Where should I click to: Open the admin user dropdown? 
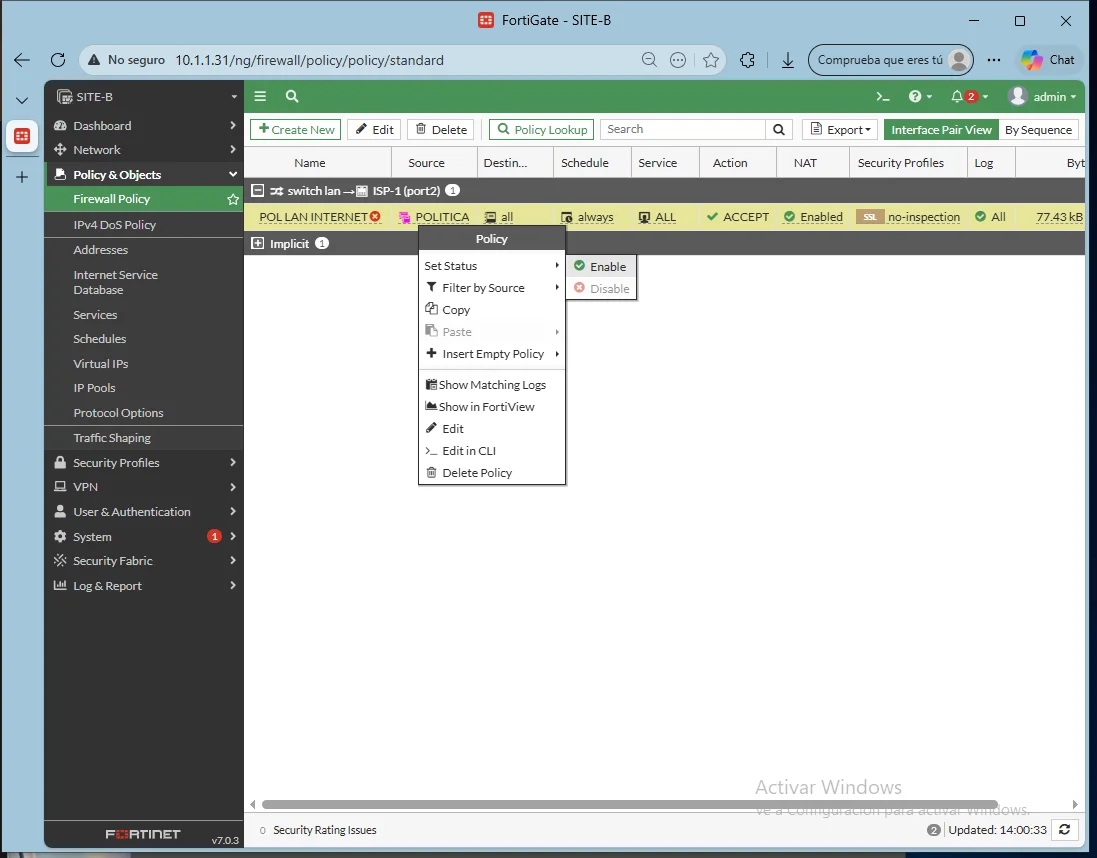coord(1042,97)
